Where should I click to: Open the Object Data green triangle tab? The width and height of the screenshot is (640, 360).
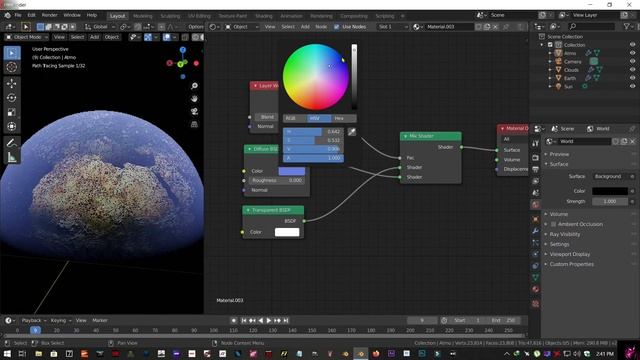(536, 278)
